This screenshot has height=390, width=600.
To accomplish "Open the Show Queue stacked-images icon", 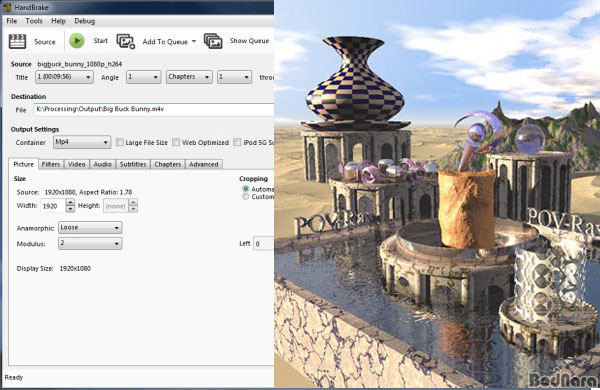I will point(213,41).
